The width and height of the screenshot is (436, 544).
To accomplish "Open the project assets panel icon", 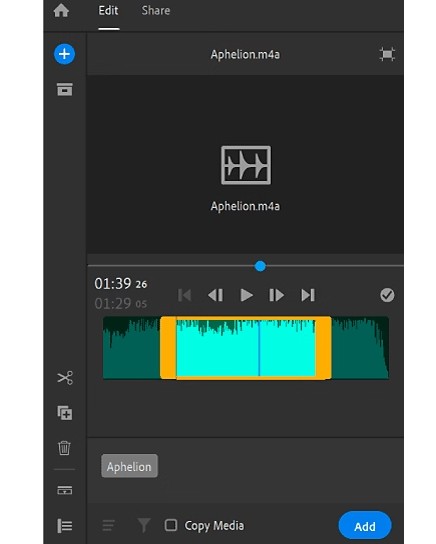I will point(65,89).
